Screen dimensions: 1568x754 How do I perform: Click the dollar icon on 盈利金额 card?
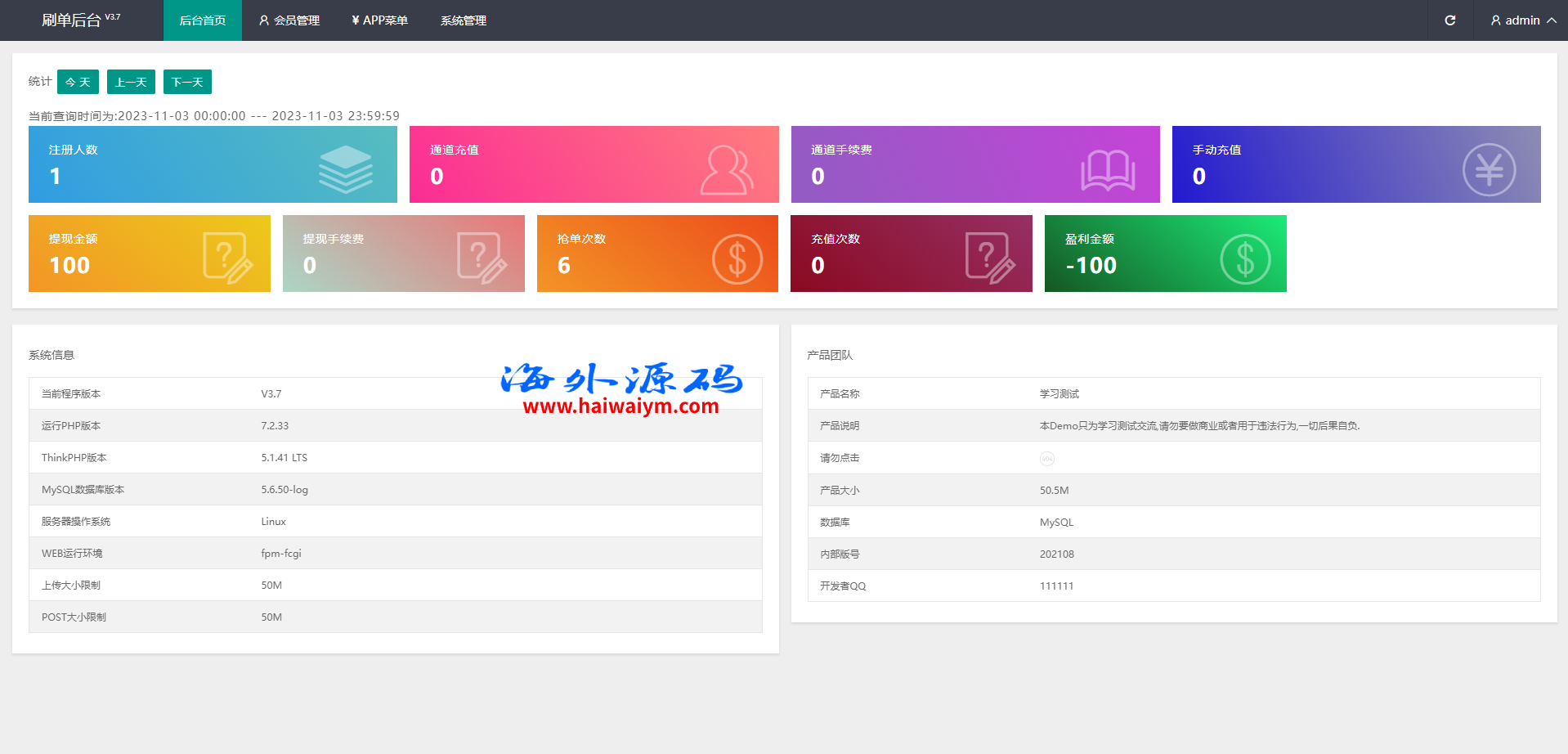[1244, 259]
